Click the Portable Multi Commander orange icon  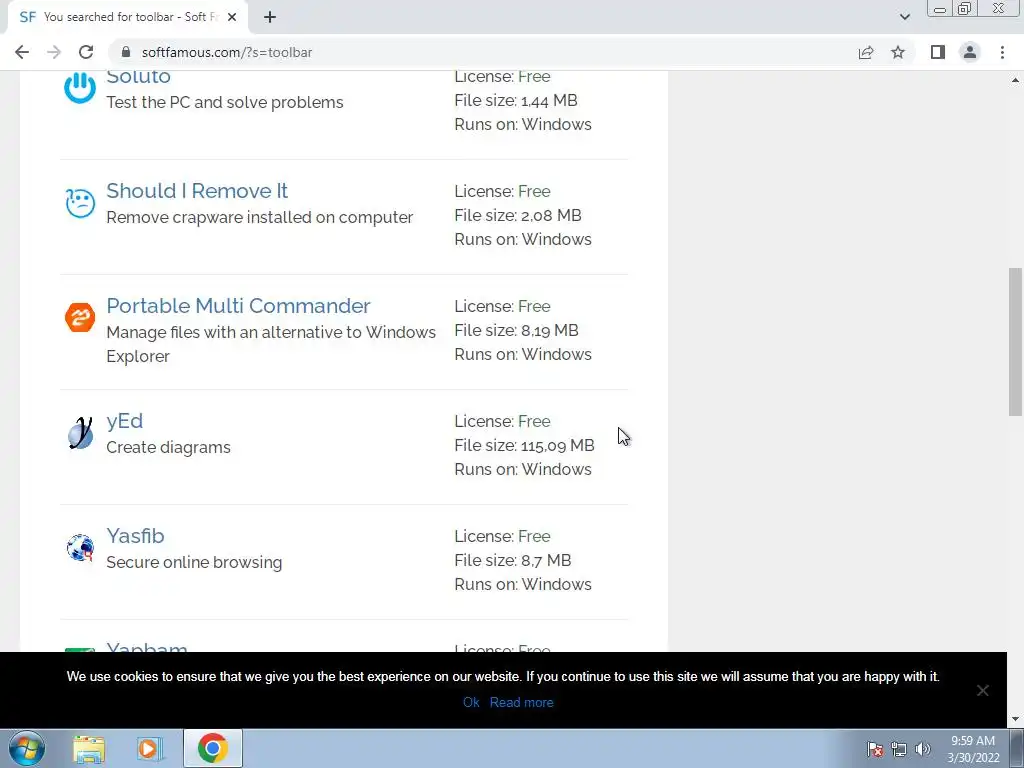tap(80, 317)
